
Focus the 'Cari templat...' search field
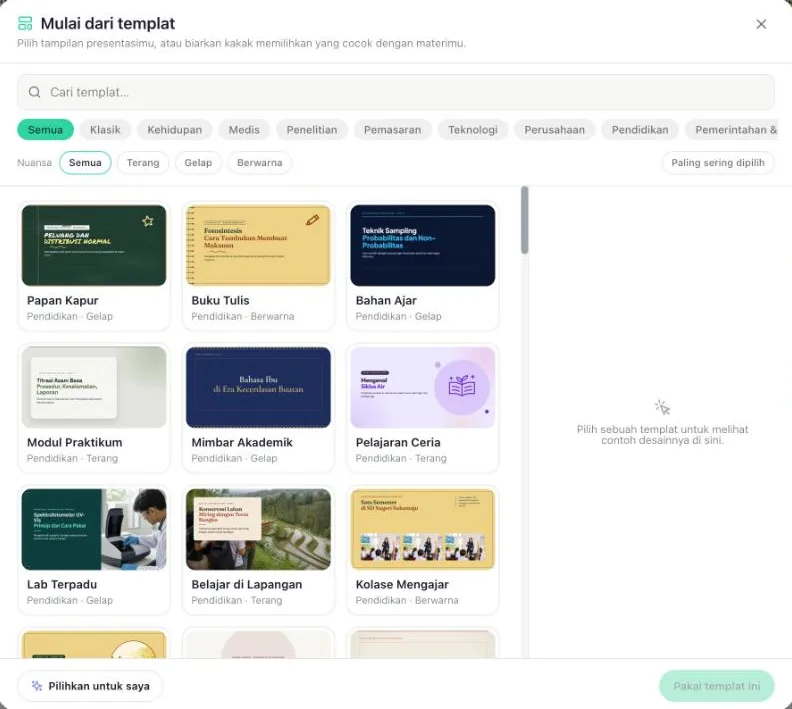(x=395, y=92)
